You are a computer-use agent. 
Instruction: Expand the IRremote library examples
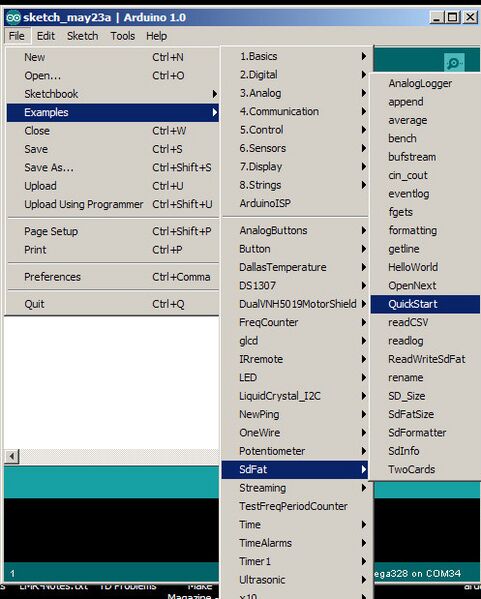(x=295, y=359)
